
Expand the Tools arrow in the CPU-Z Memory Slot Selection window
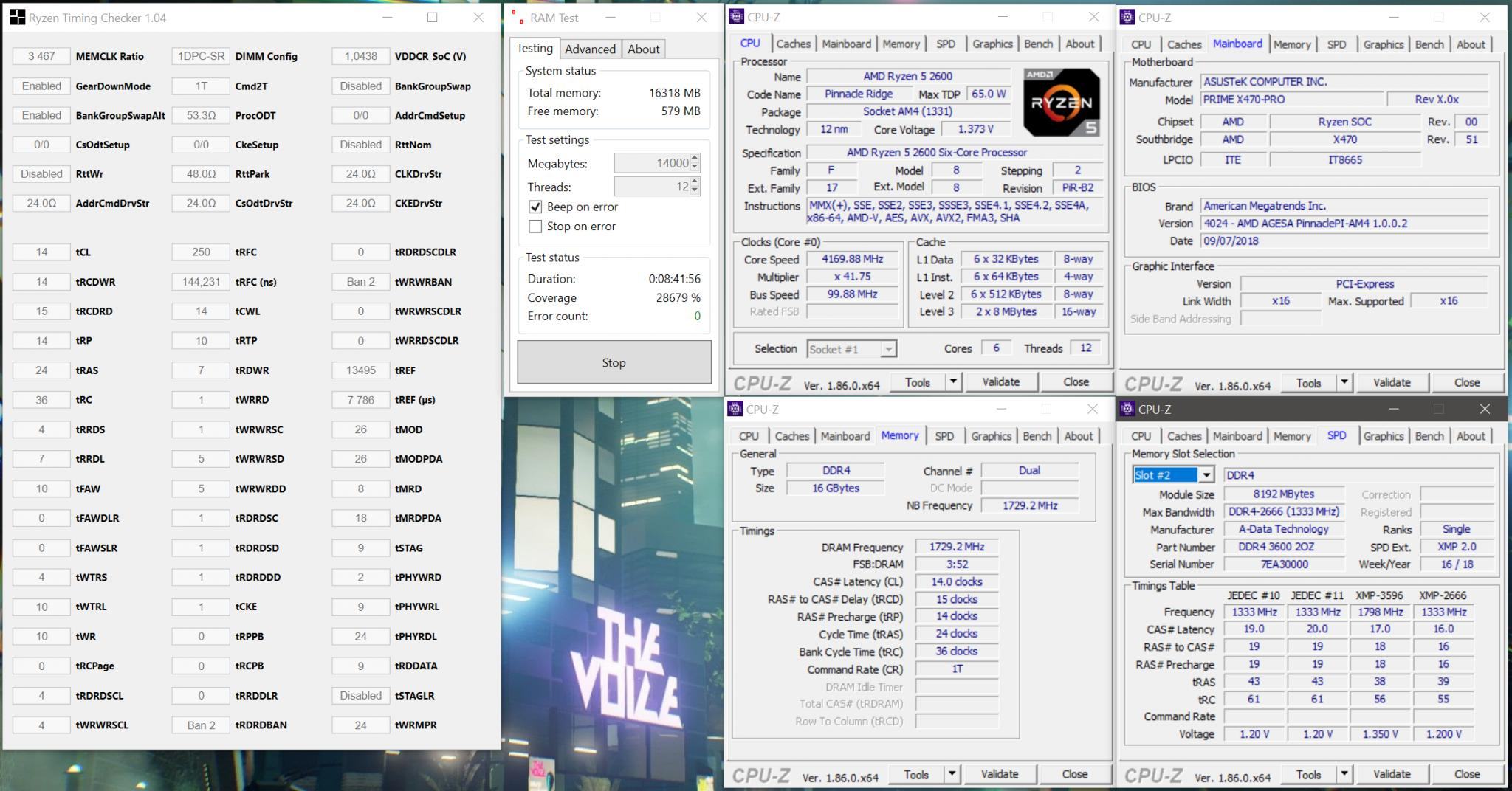[x=1344, y=774]
